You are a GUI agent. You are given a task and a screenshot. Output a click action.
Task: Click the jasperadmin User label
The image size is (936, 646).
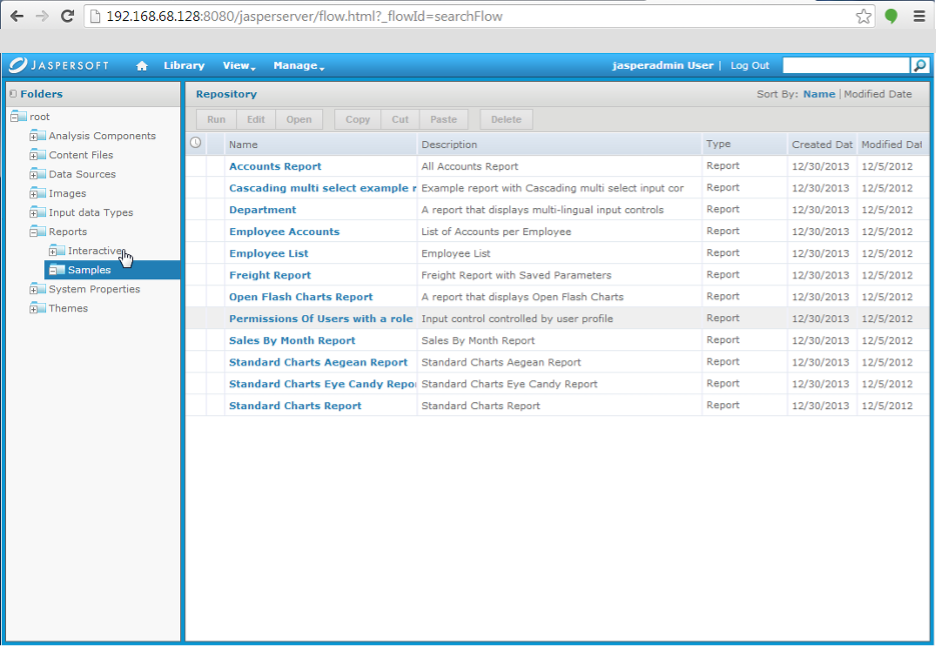[x=663, y=66]
